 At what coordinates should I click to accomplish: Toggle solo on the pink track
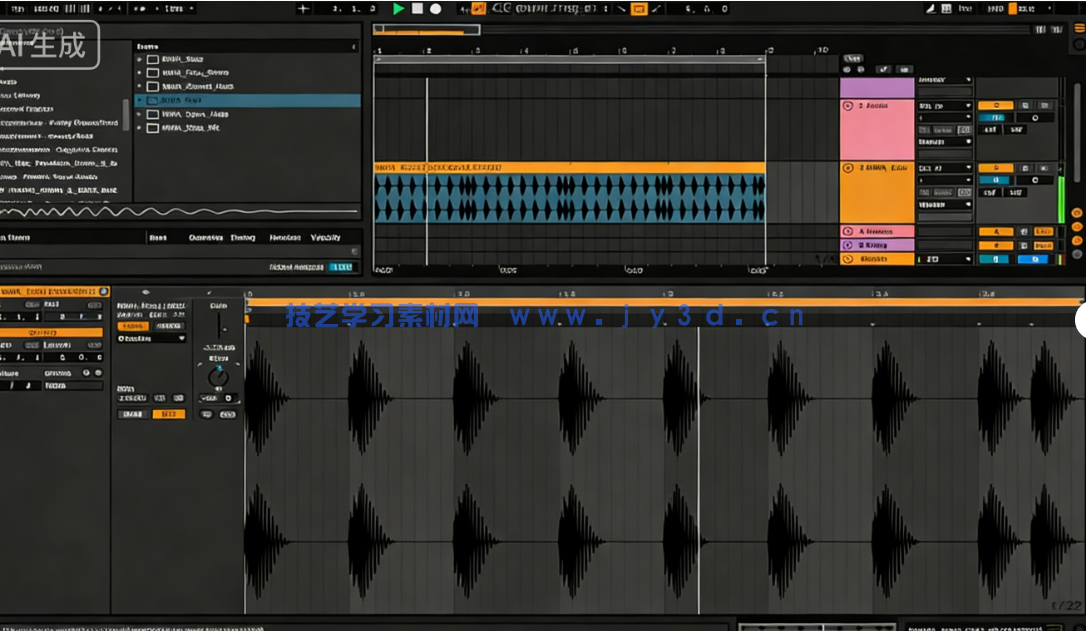tap(1025, 104)
